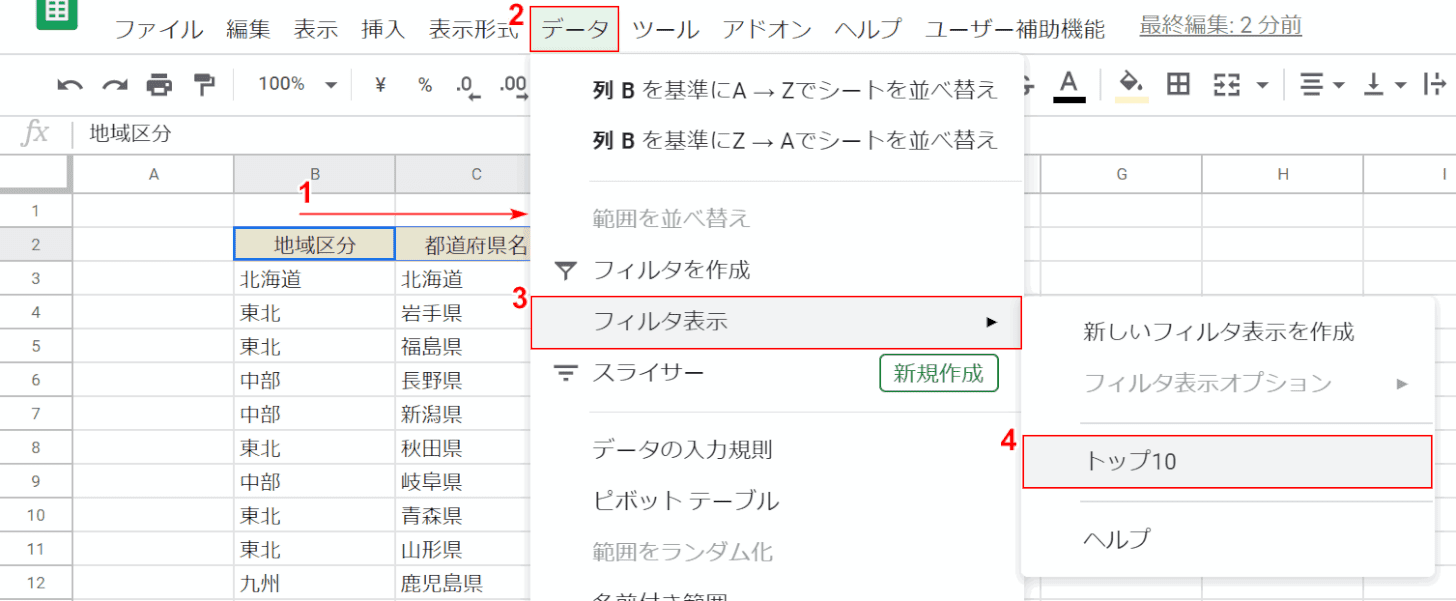Open the horizontal align dropdown

pyautogui.click(x=1322, y=86)
